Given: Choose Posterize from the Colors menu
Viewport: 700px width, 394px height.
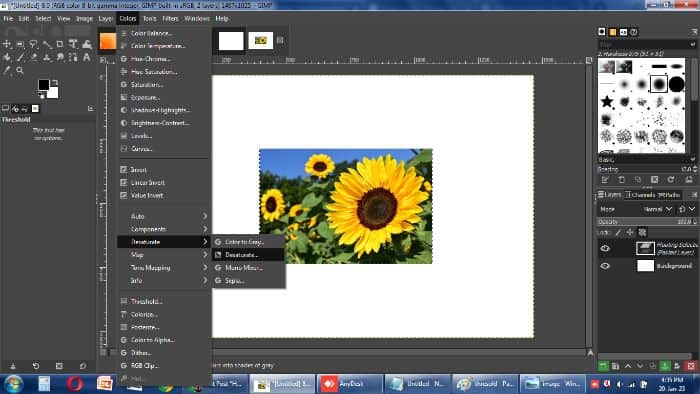Looking at the screenshot, I should (164, 327).
